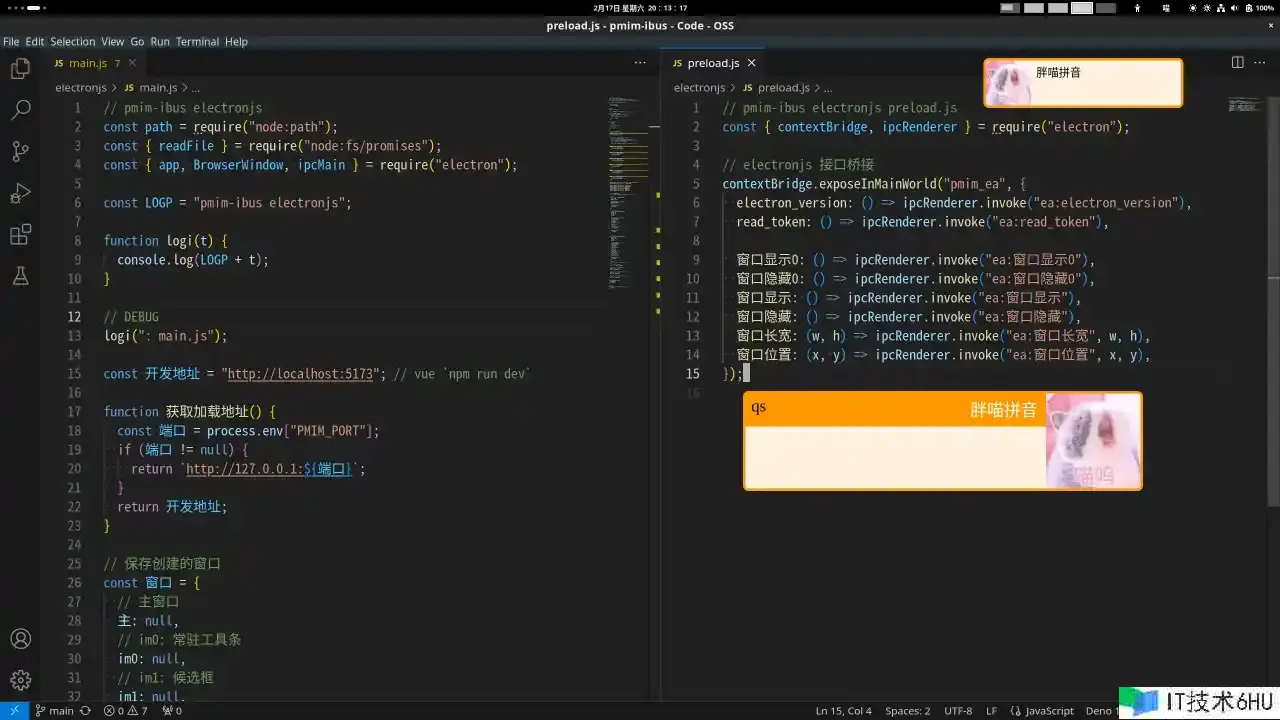The width and height of the screenshot is (1280, 720).
Task: Follow the http://localhost:5173 link in code
Action: 302,374
